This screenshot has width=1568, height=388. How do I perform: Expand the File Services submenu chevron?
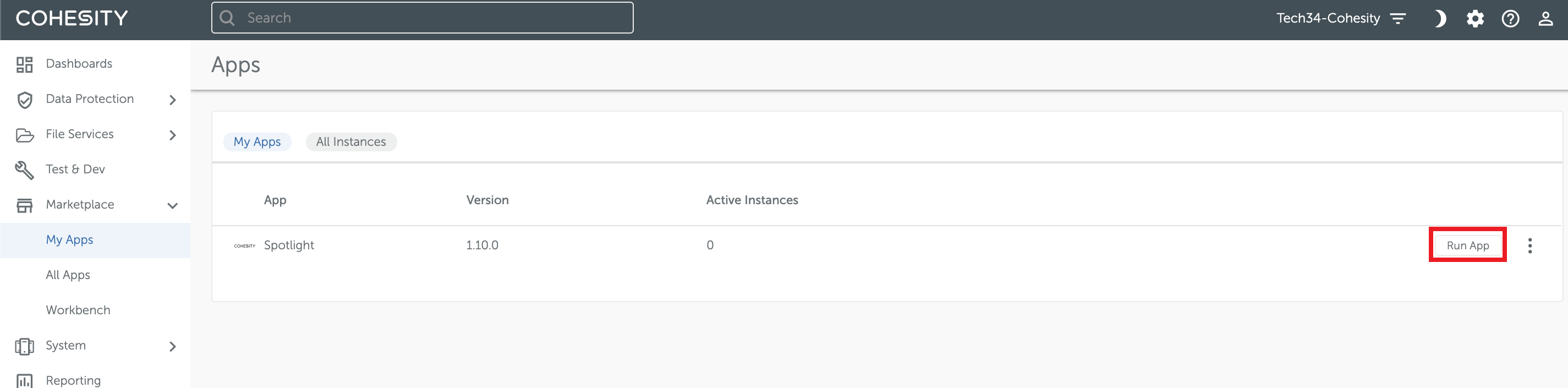coord(173,135)
